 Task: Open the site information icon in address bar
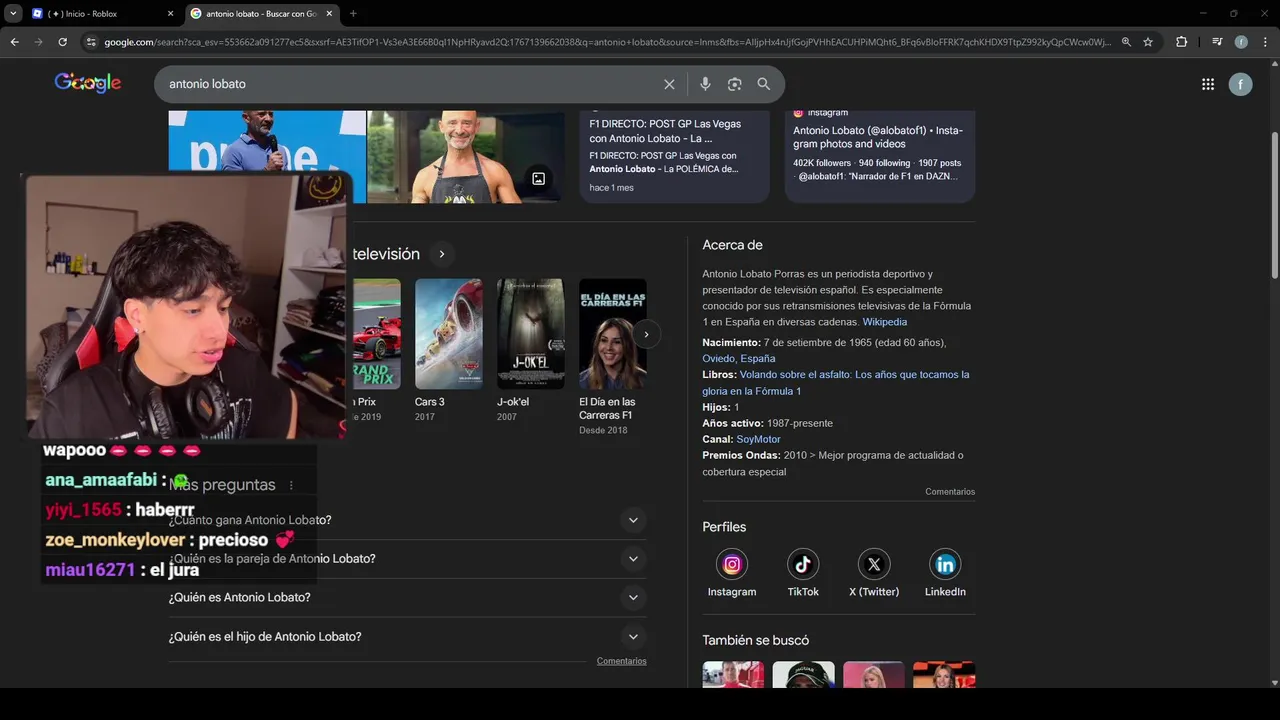(91, 42)
